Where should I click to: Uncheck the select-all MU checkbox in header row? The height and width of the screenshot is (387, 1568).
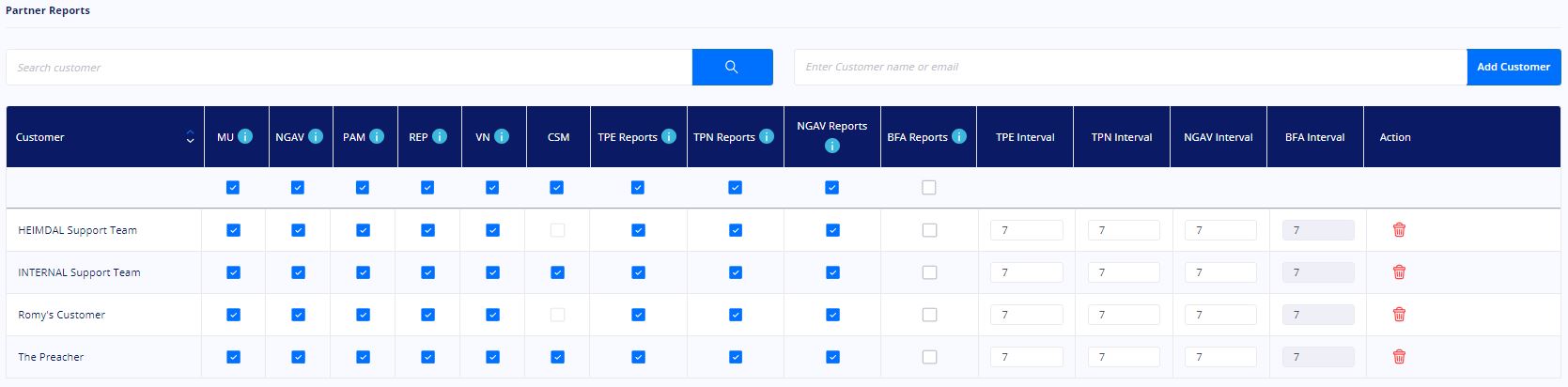pos(233,188)
